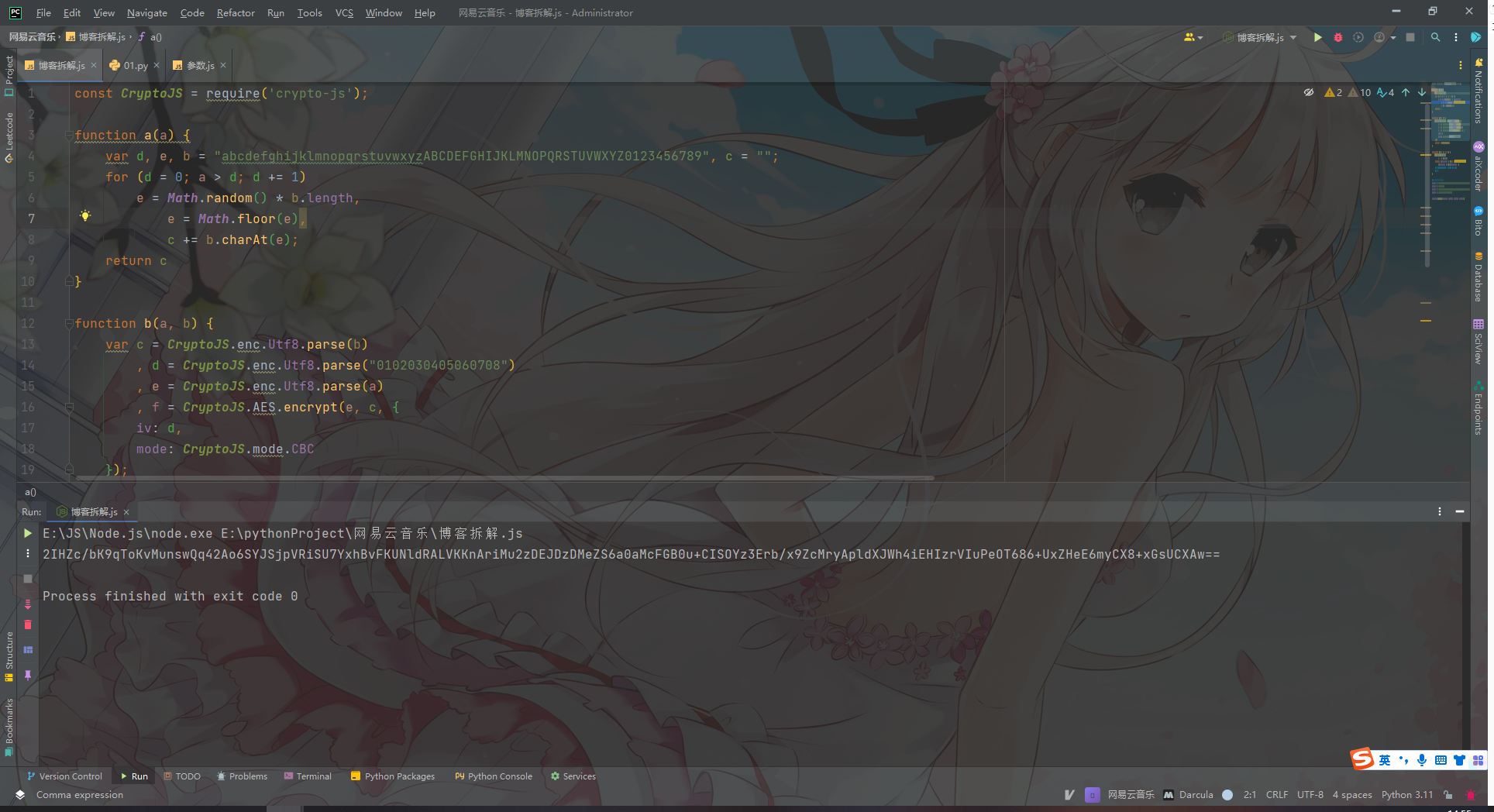Viewport: 1494px width, 812px height.
Task: Open the VCS menu
Action: [344, 12]
